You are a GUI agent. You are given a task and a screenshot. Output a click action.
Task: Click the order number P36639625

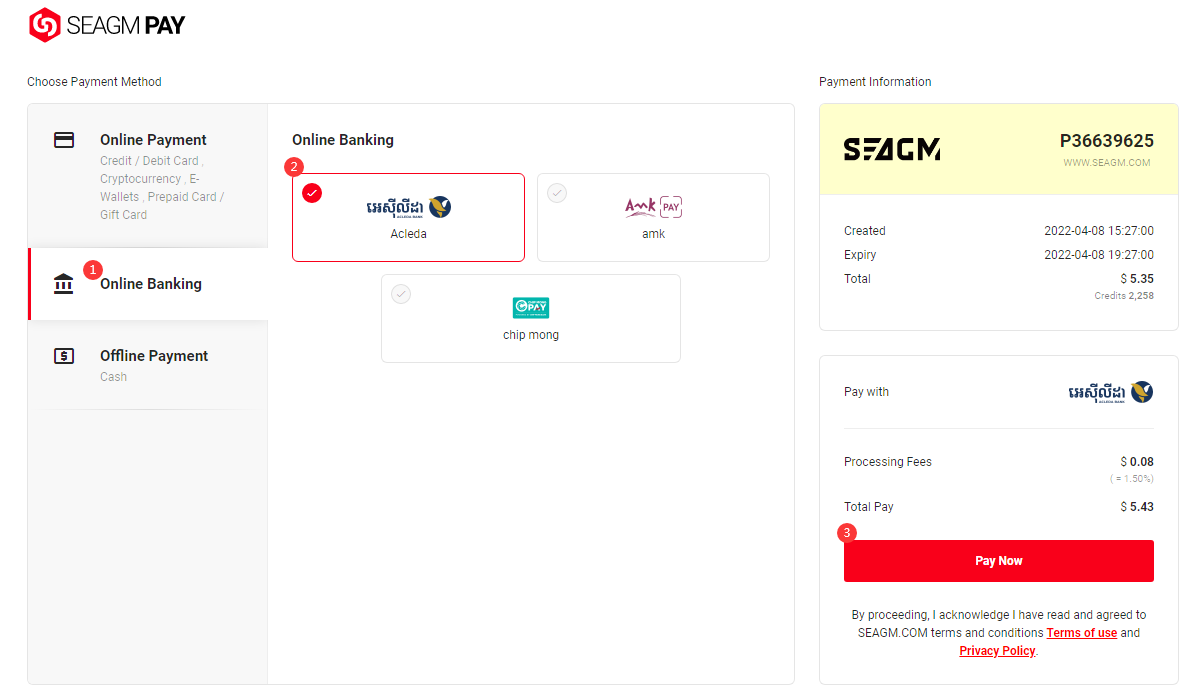(1107, 141)
